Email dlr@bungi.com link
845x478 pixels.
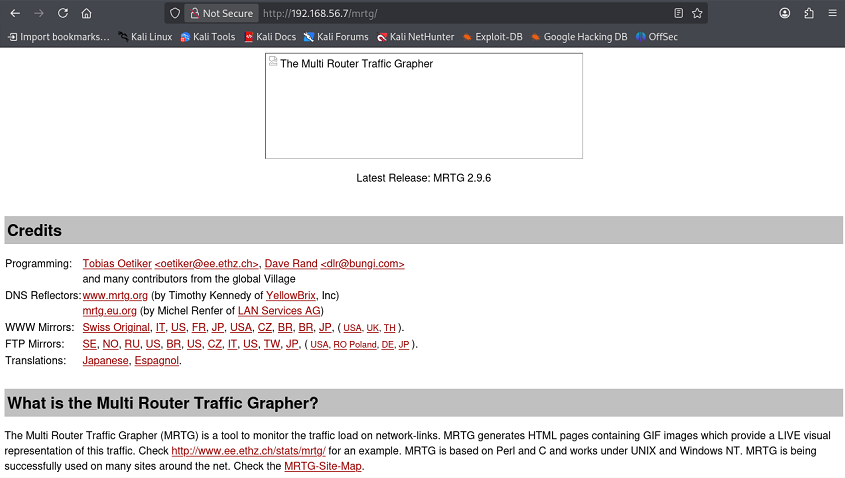362,264
